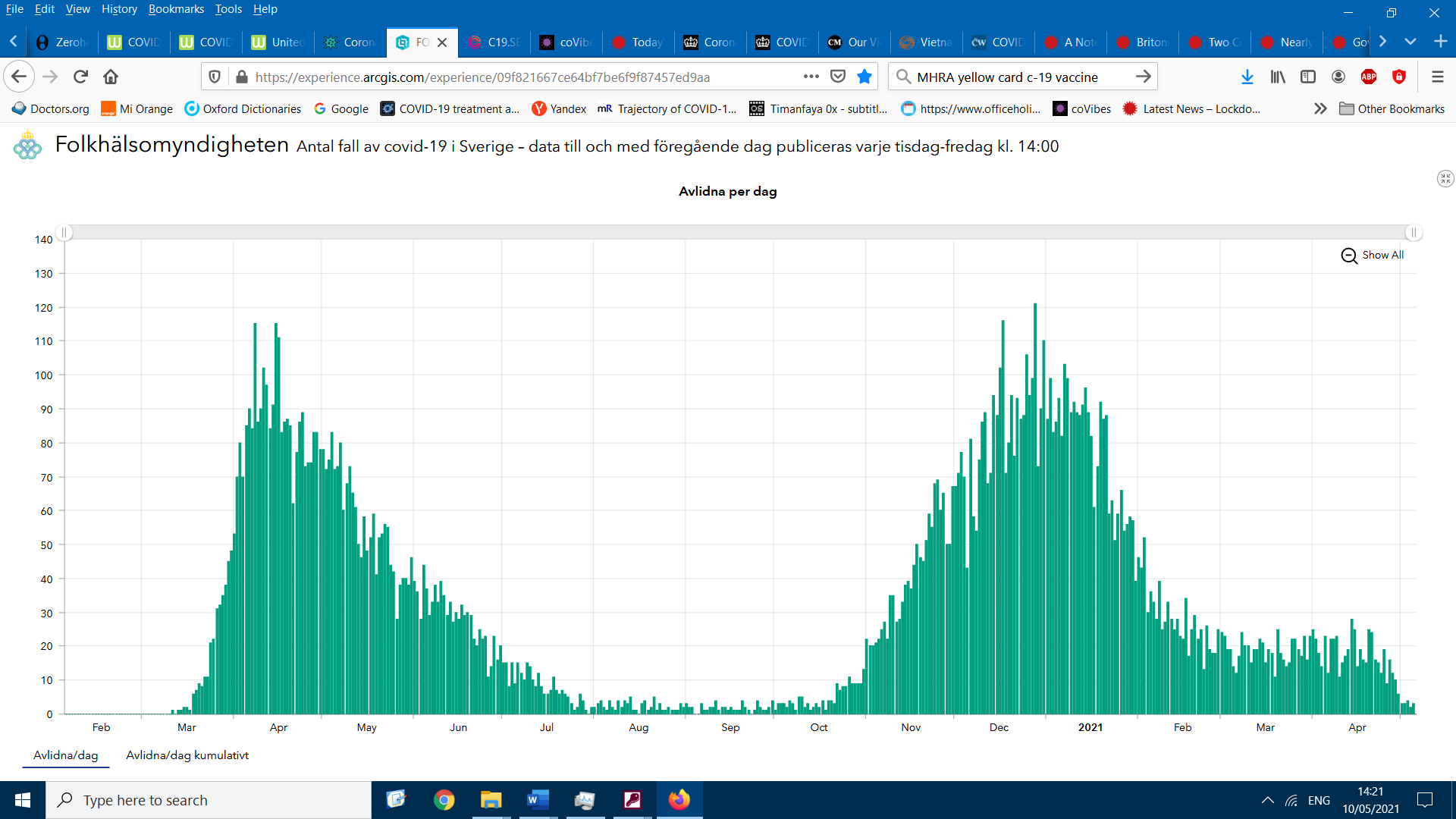Image resolution: width=1456 pixels, height=819 pixels.
Task: Open the Library bookshelf icon
Action: coord(1278,77)
